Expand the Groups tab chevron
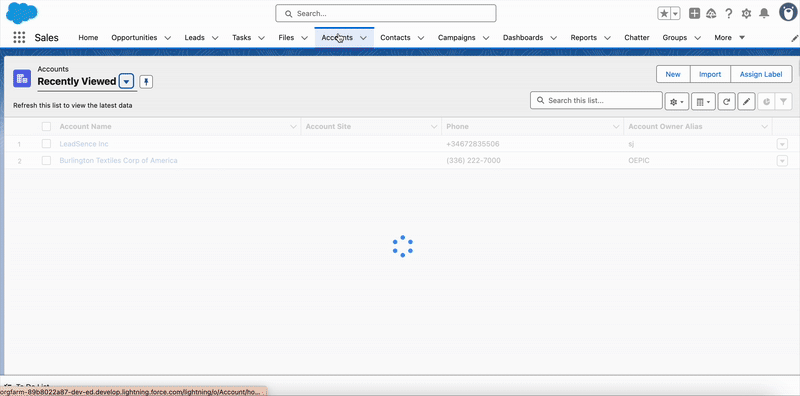800x396 pixels. (697, 38)
